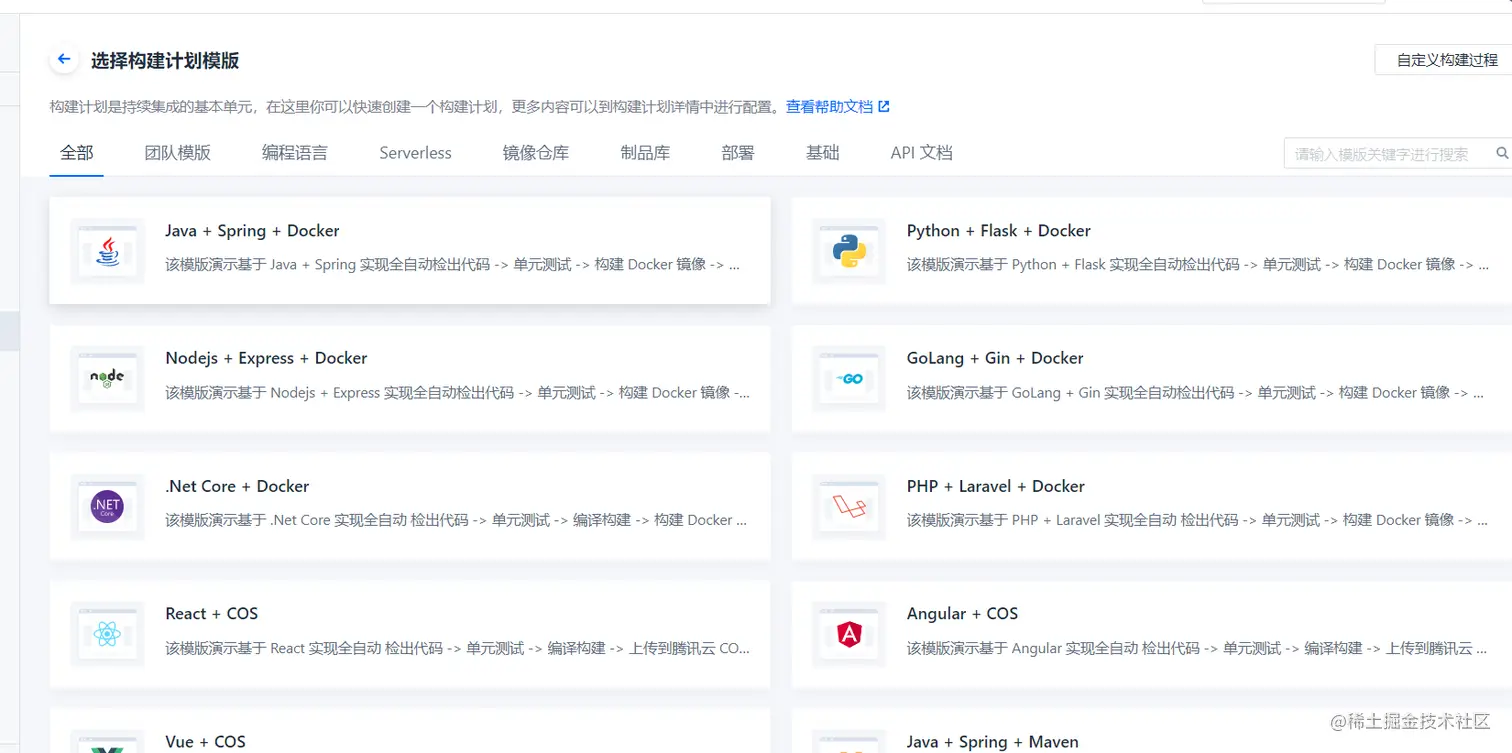The height and width of the screenshot is (753, 1512).
Task: Go back using the blue arrow icon
Action: (64, 60)
